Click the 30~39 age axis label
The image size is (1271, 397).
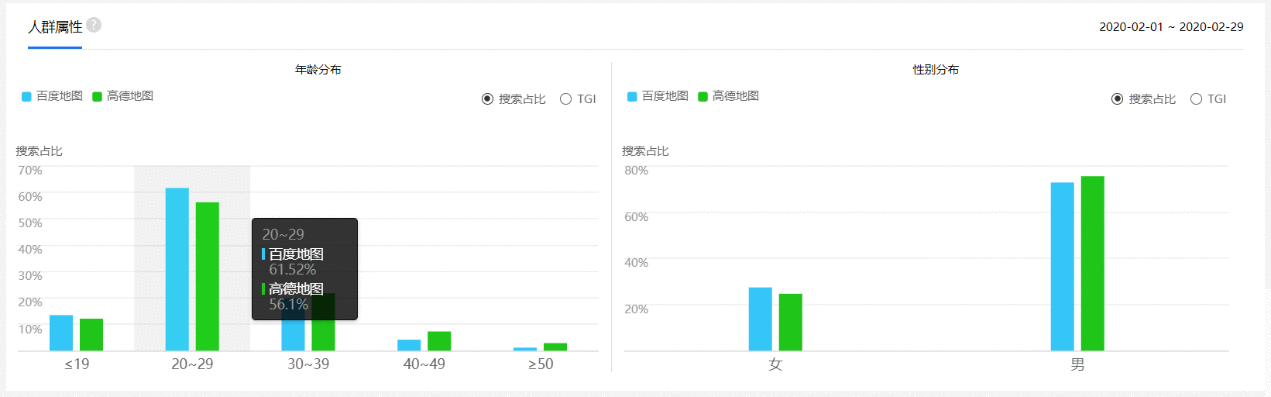click(308, 364)
